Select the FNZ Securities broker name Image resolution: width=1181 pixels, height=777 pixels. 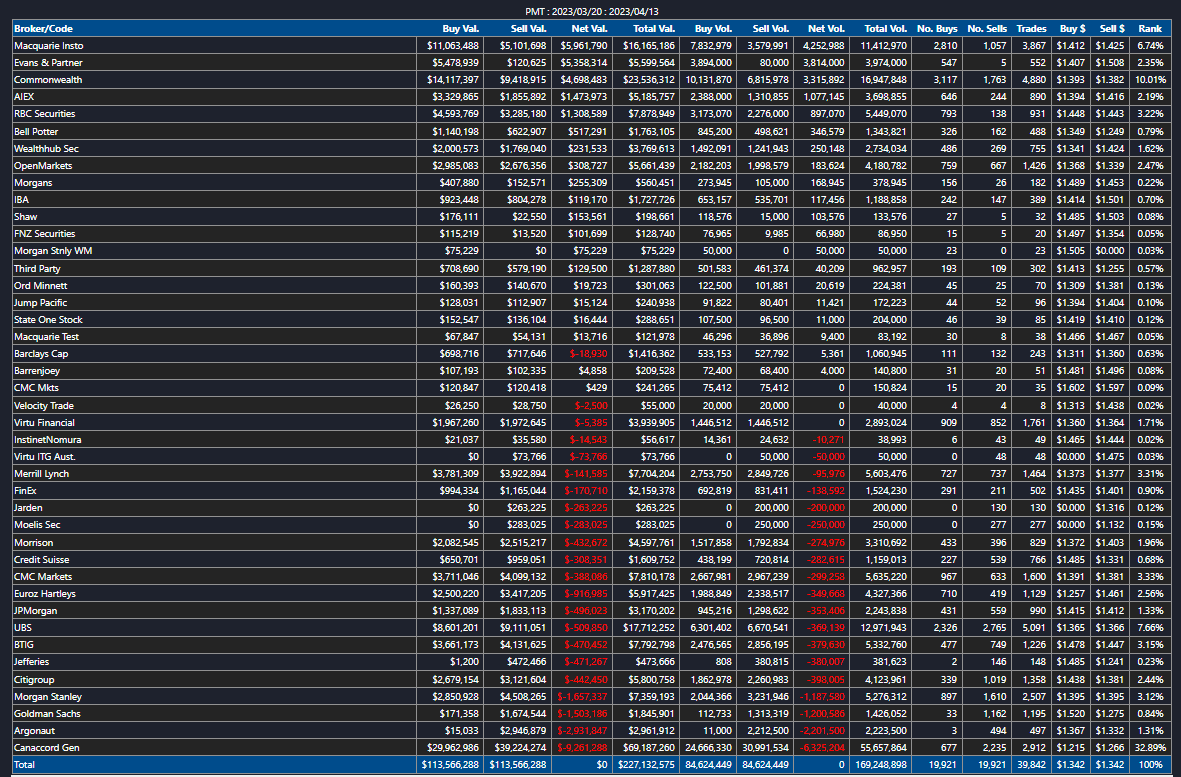44,234
